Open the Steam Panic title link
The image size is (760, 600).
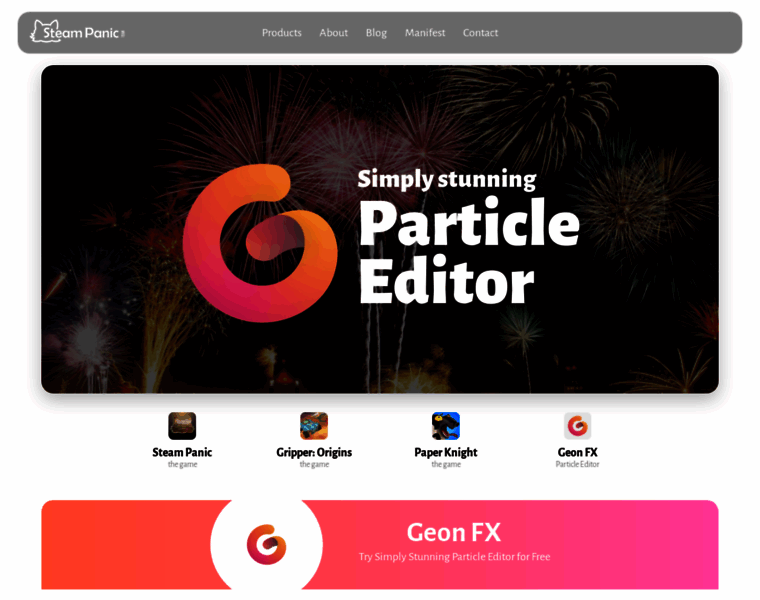click(182, 452)
